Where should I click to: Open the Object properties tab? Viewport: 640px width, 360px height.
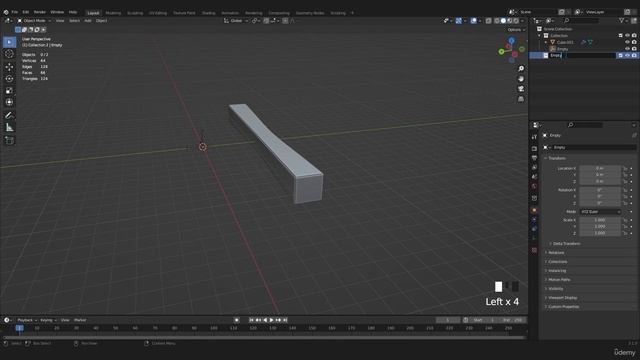[x=534, y=211]
